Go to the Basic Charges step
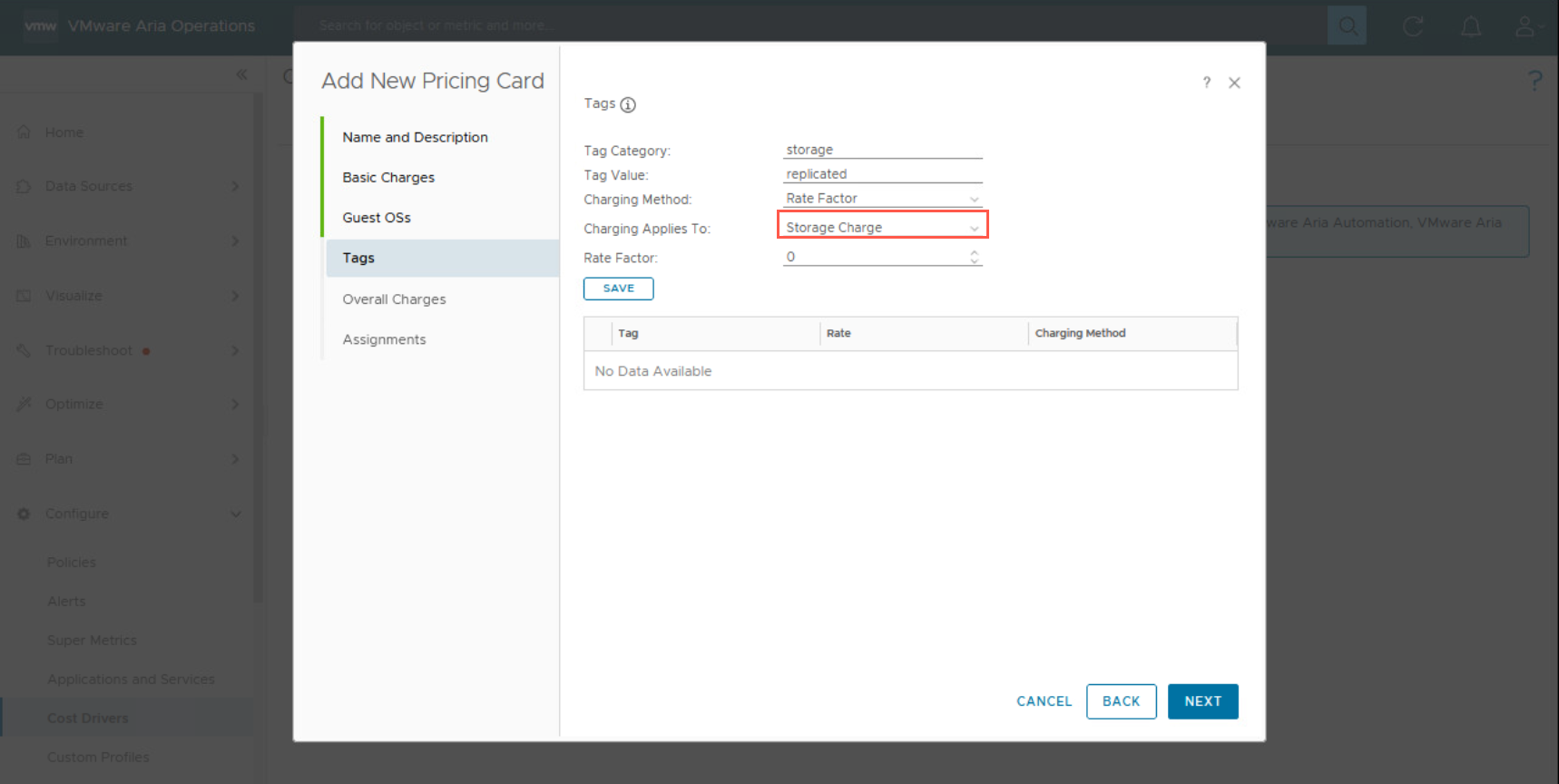 click(388, 178)
